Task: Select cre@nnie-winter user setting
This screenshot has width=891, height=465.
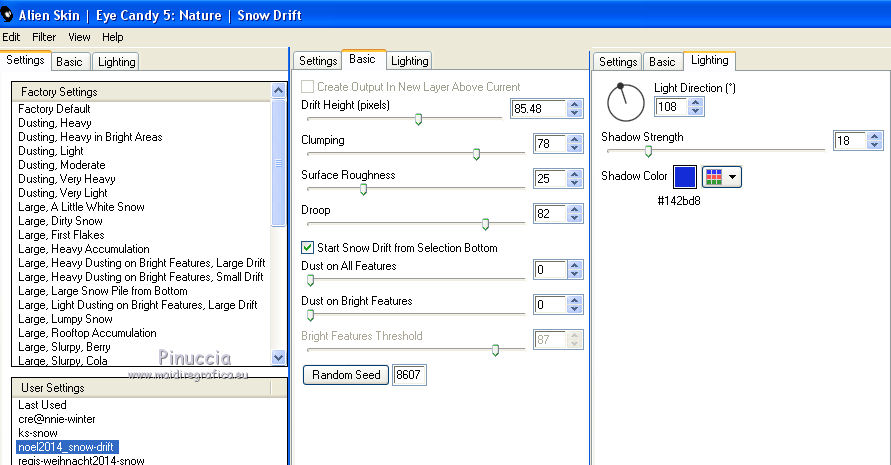Action: point(56,419)
